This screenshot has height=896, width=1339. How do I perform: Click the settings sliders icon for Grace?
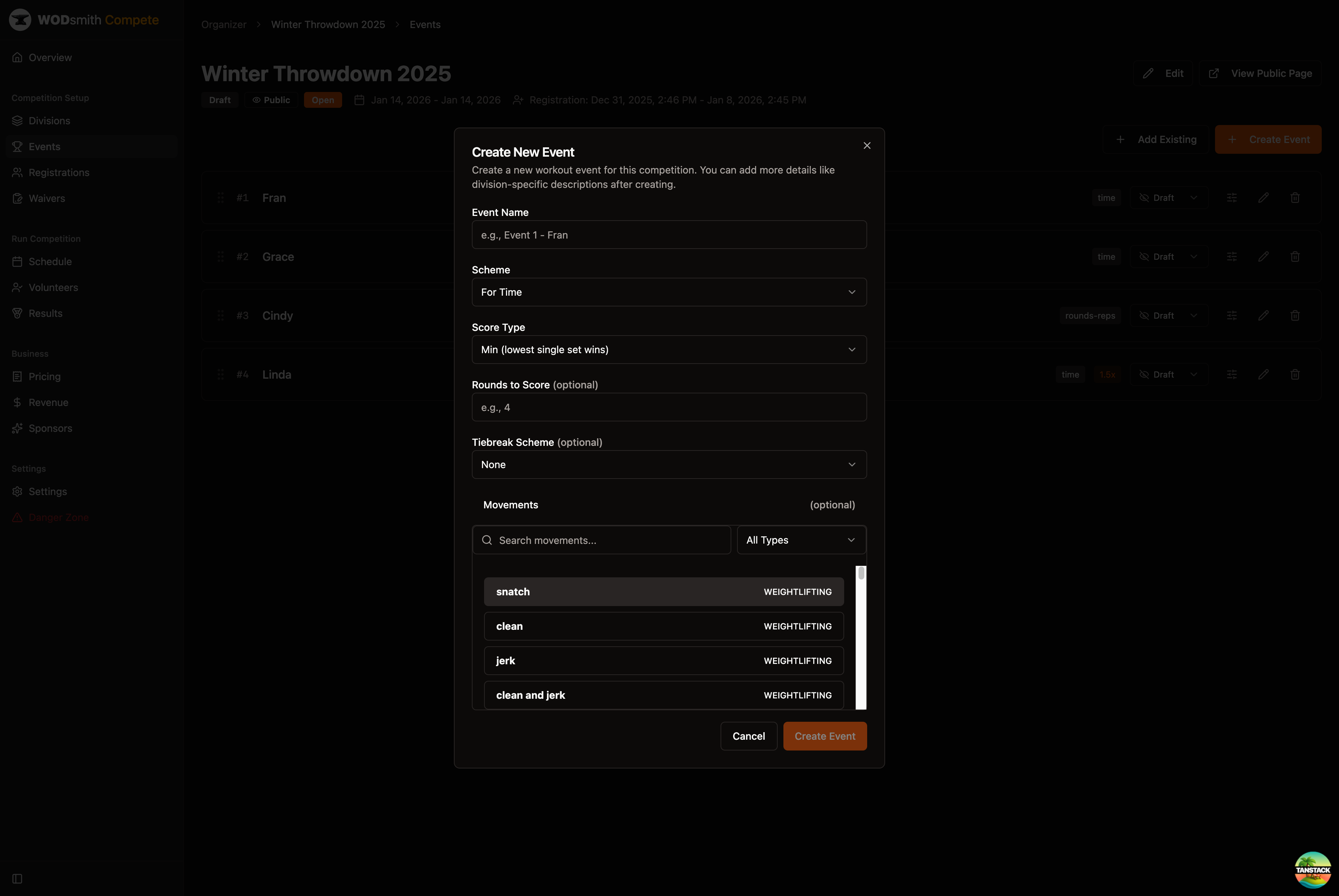1232,257
